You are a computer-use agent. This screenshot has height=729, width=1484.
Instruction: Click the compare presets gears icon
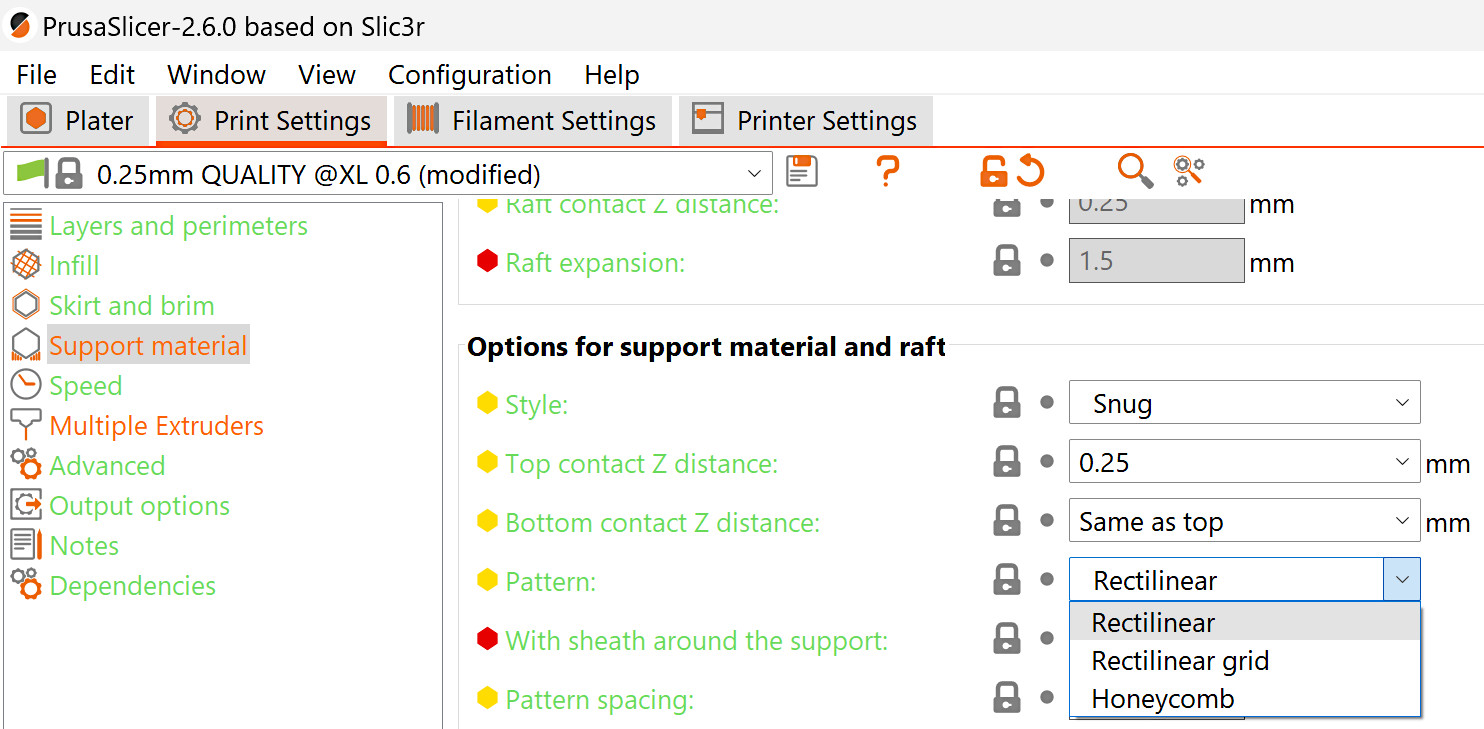pyautogui.click(x=1189, y=172)
